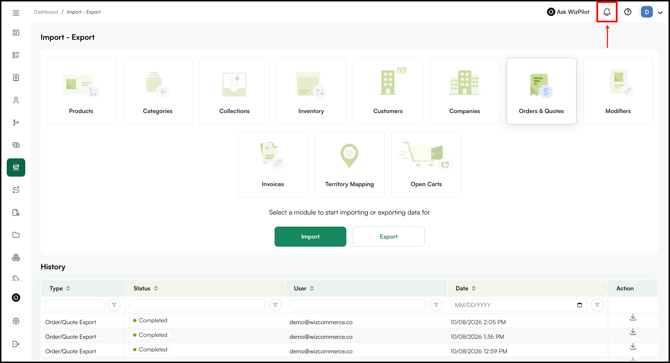Screen dimensions: 670x363
Task: Click the Type filter text field
Action: tap(75, 305)
